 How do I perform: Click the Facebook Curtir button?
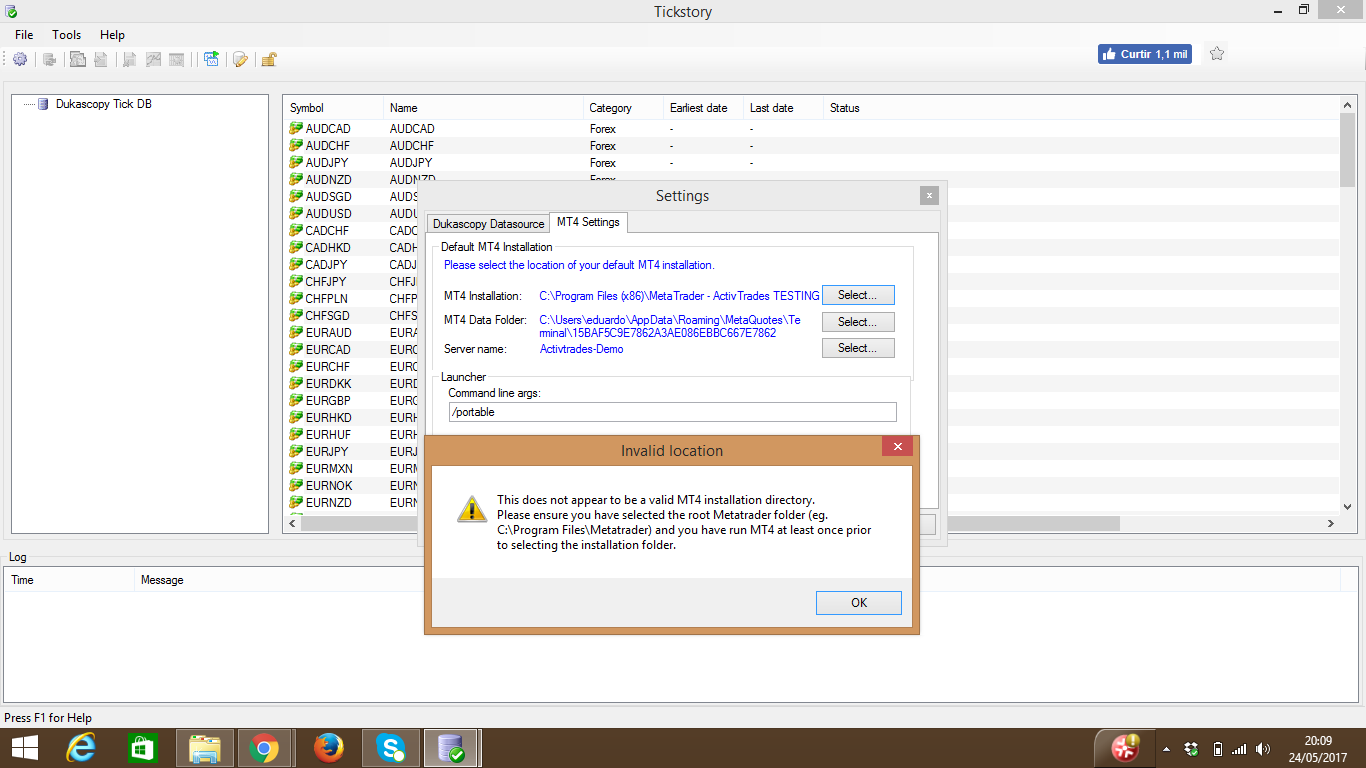[x=1146, y=54]
